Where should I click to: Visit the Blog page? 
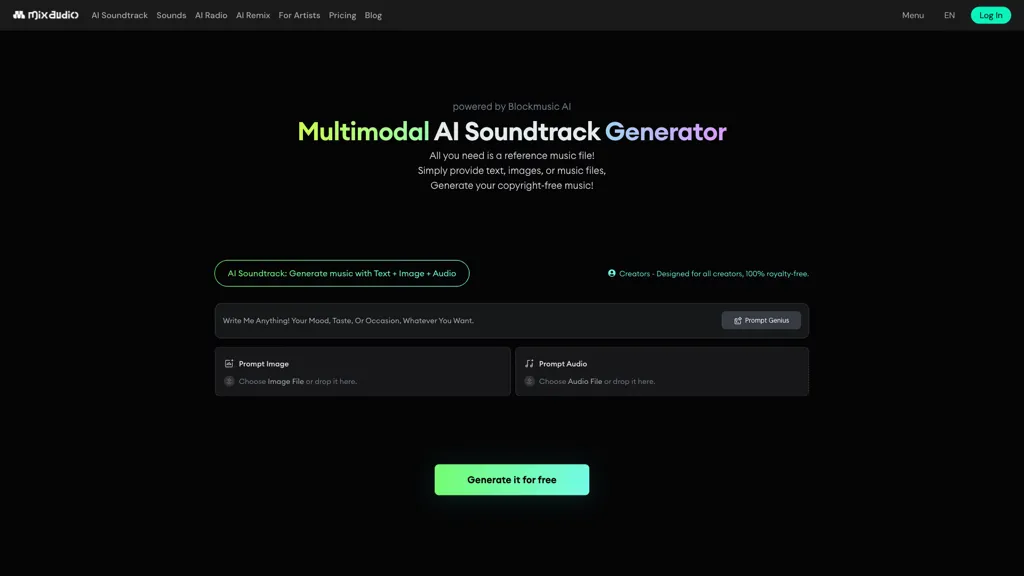click(373, 15)
